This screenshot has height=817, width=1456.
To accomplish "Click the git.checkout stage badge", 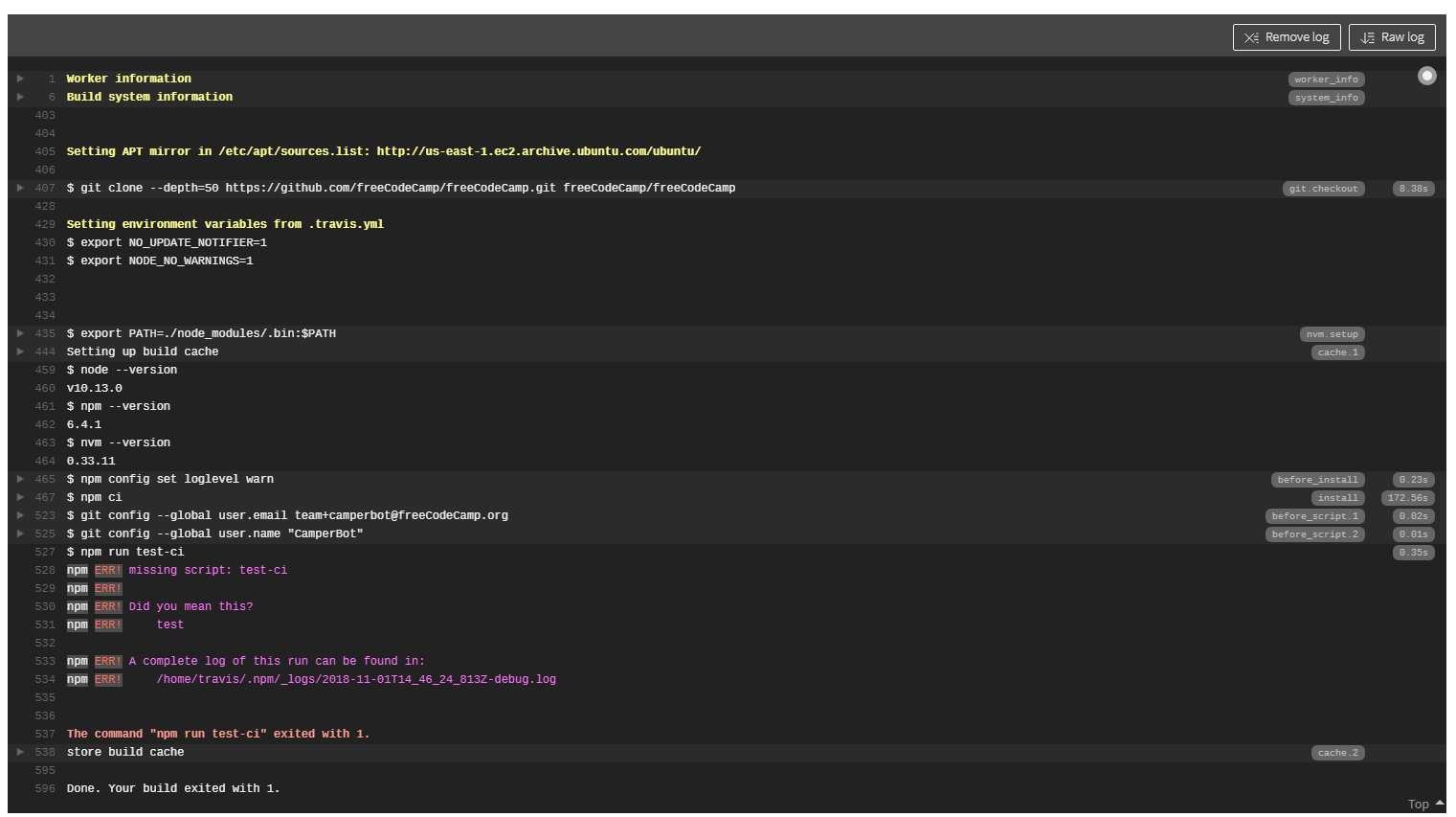I will coord(1323,188).
